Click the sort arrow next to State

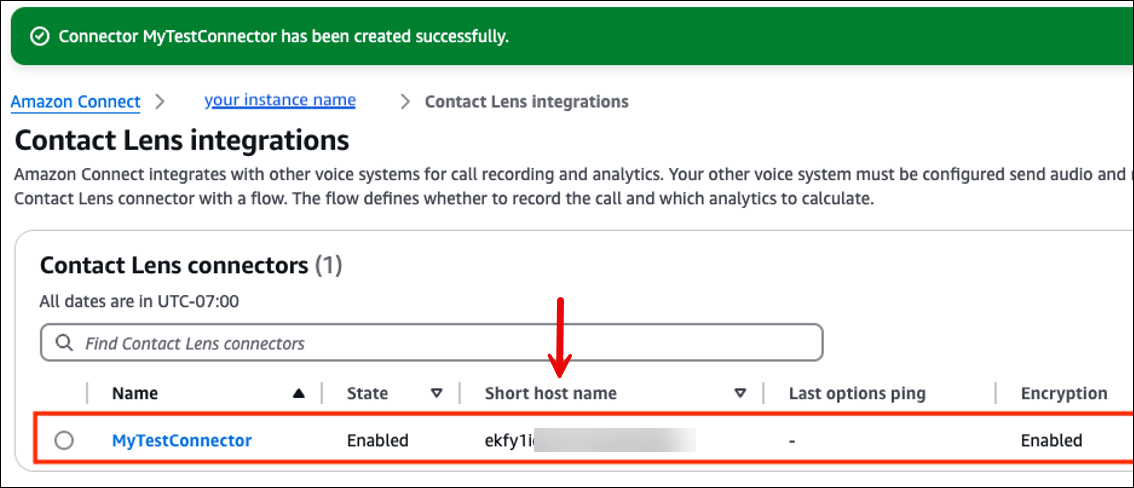(x=436, y=394)
